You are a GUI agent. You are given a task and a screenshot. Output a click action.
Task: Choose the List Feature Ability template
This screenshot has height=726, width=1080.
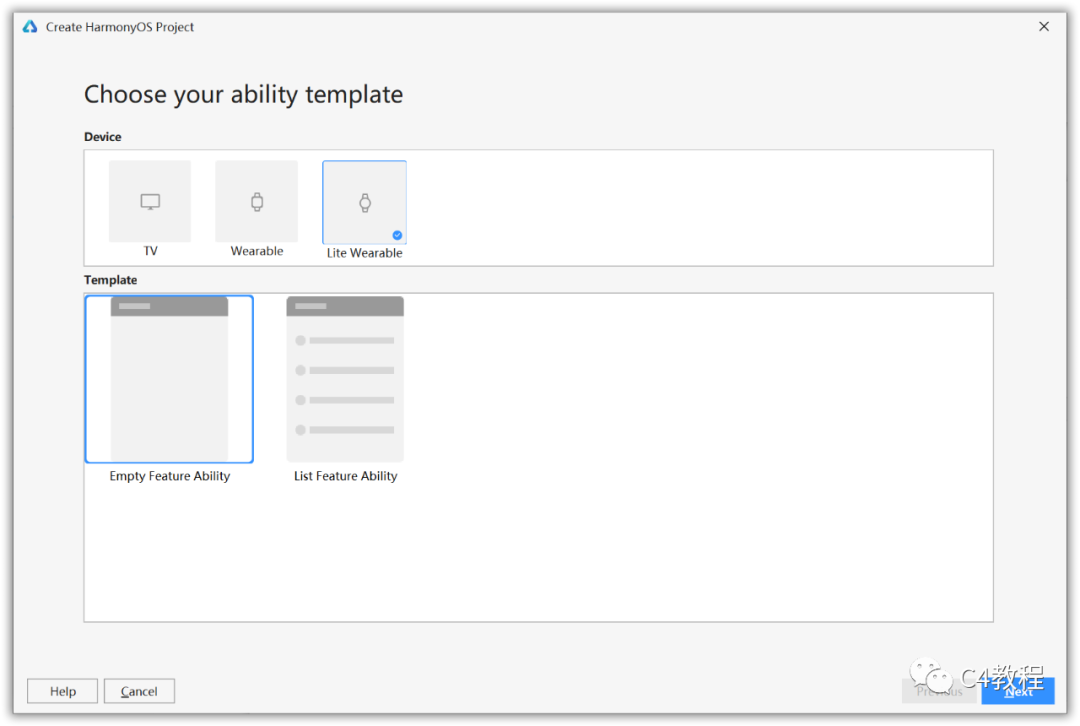(x=345, y=379)
